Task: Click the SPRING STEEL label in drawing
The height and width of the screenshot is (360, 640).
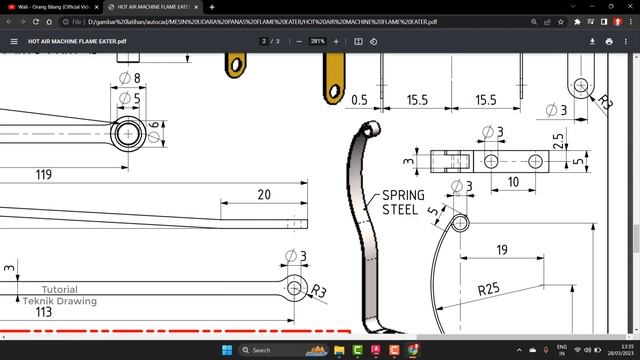Action: (403, 202)
